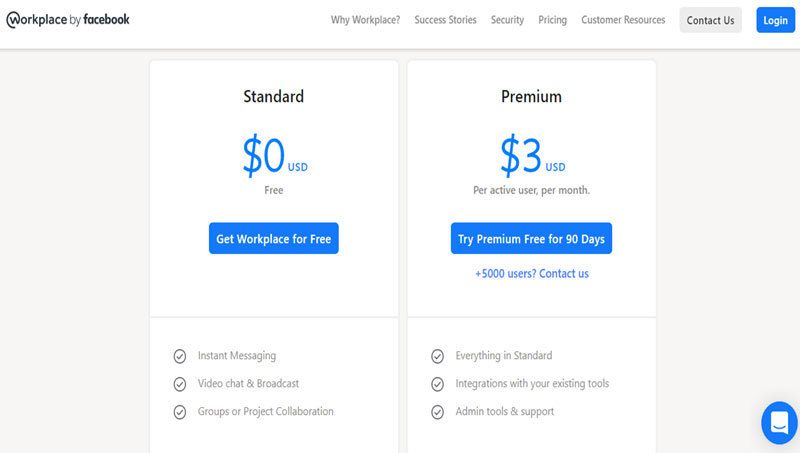
Task: Click checkmark icon beside Everything in Standard
Action: (x=437, y=356)
